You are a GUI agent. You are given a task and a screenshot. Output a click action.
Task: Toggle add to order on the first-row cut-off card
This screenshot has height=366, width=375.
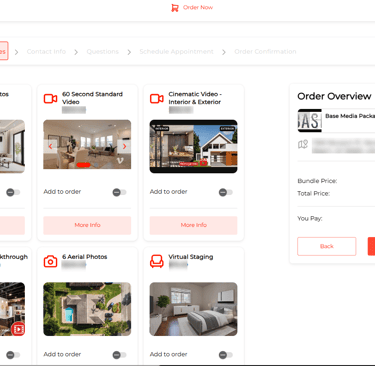click(x=13, y=192)
